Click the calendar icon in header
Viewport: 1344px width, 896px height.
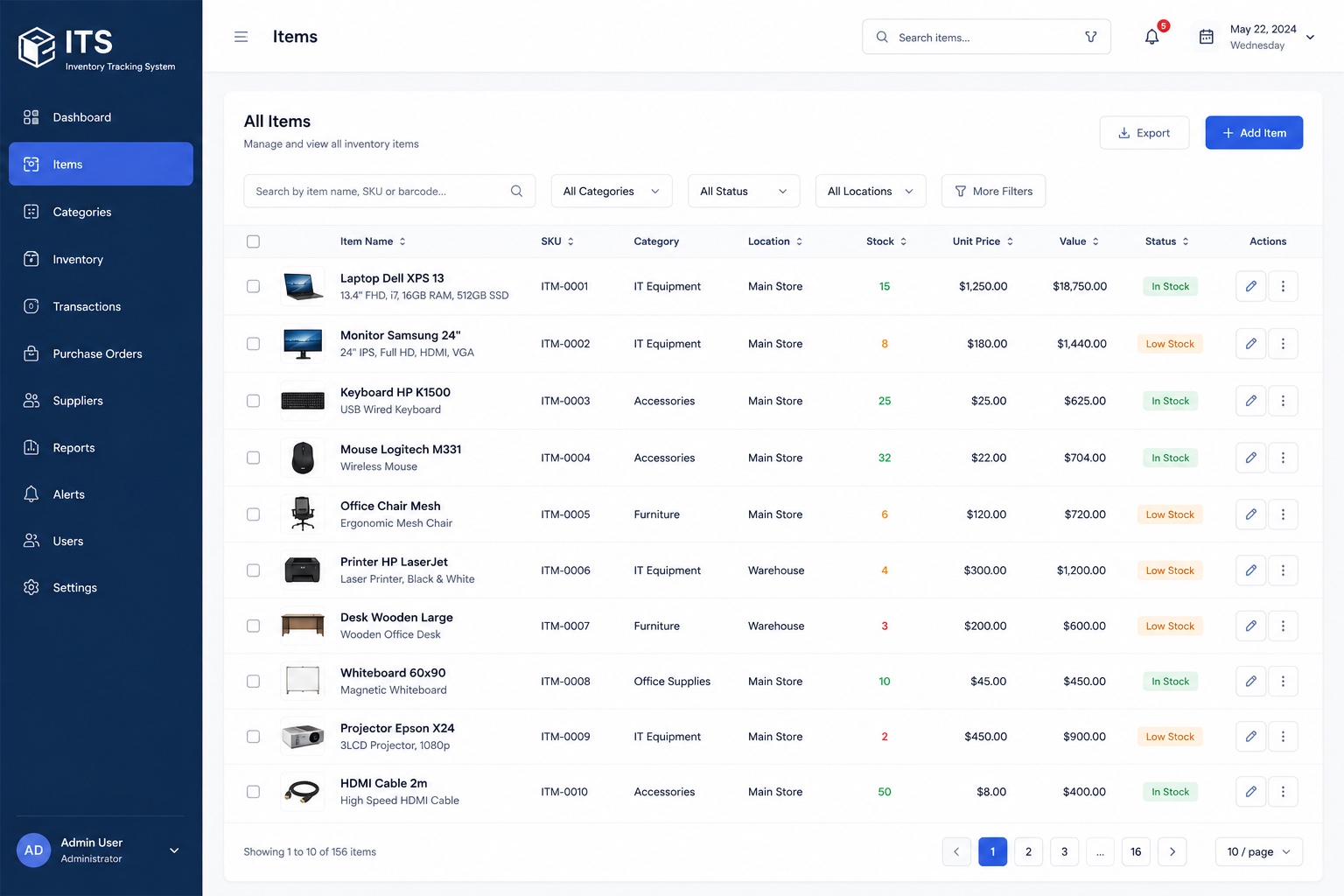(1206, 37)
